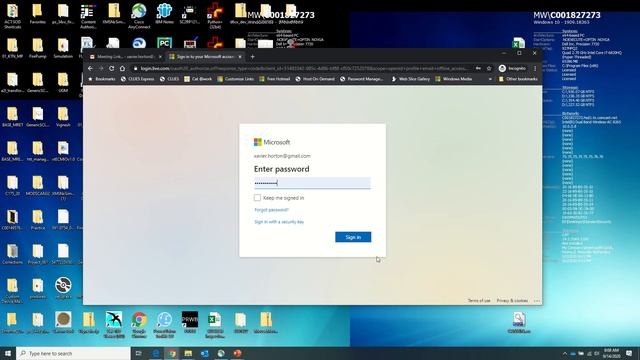Open PowerPoint from the taskbar
This screenshot has height=360, width=640.
click(x=237, y=353)
